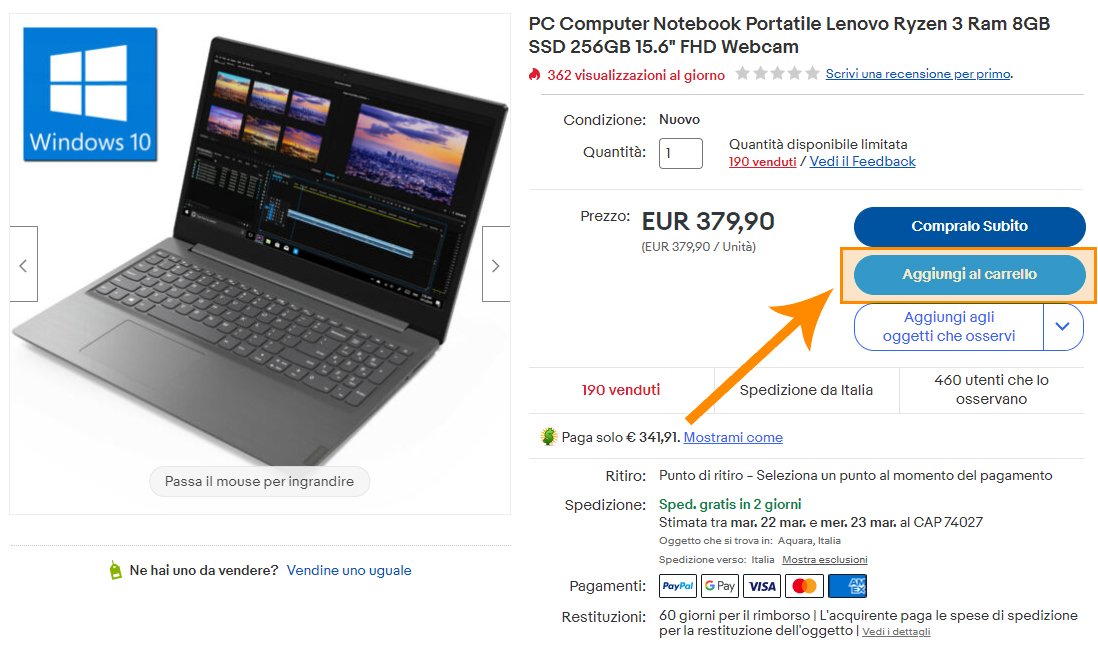Screen dimensions: 1098x671
Task: Click the Quantità input field
Action: pos(680,153)
